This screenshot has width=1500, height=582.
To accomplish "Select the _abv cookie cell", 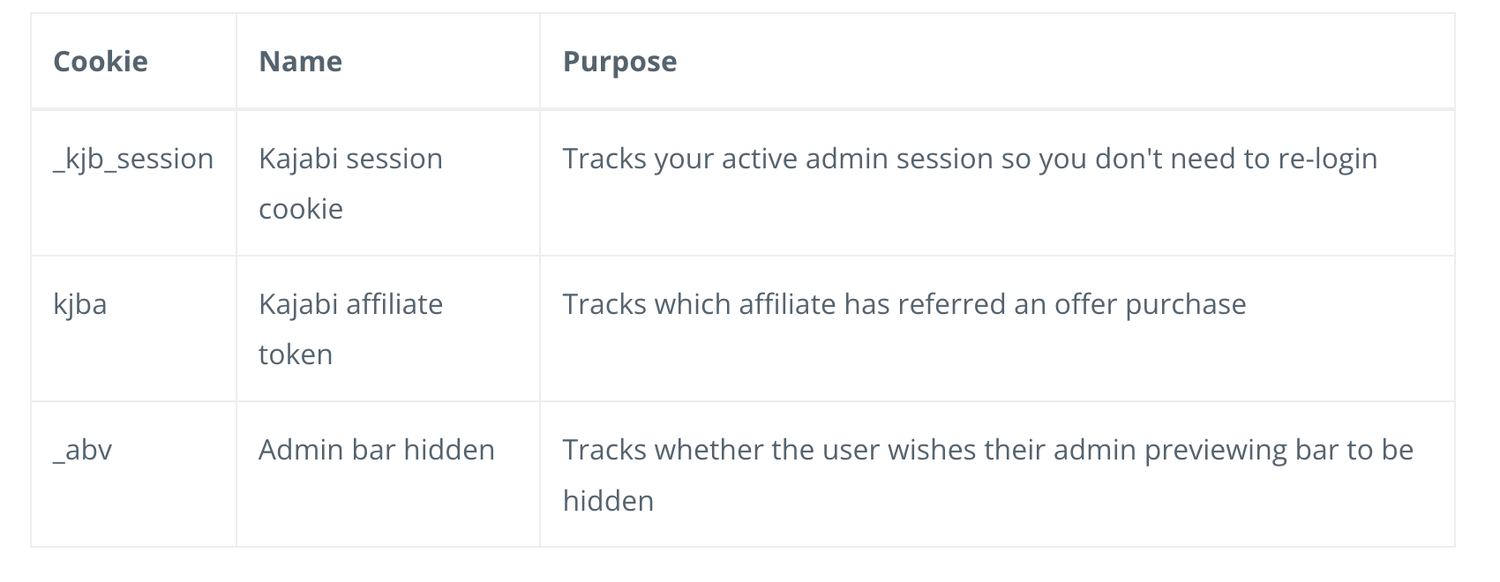I will click(x=82, y=450).
